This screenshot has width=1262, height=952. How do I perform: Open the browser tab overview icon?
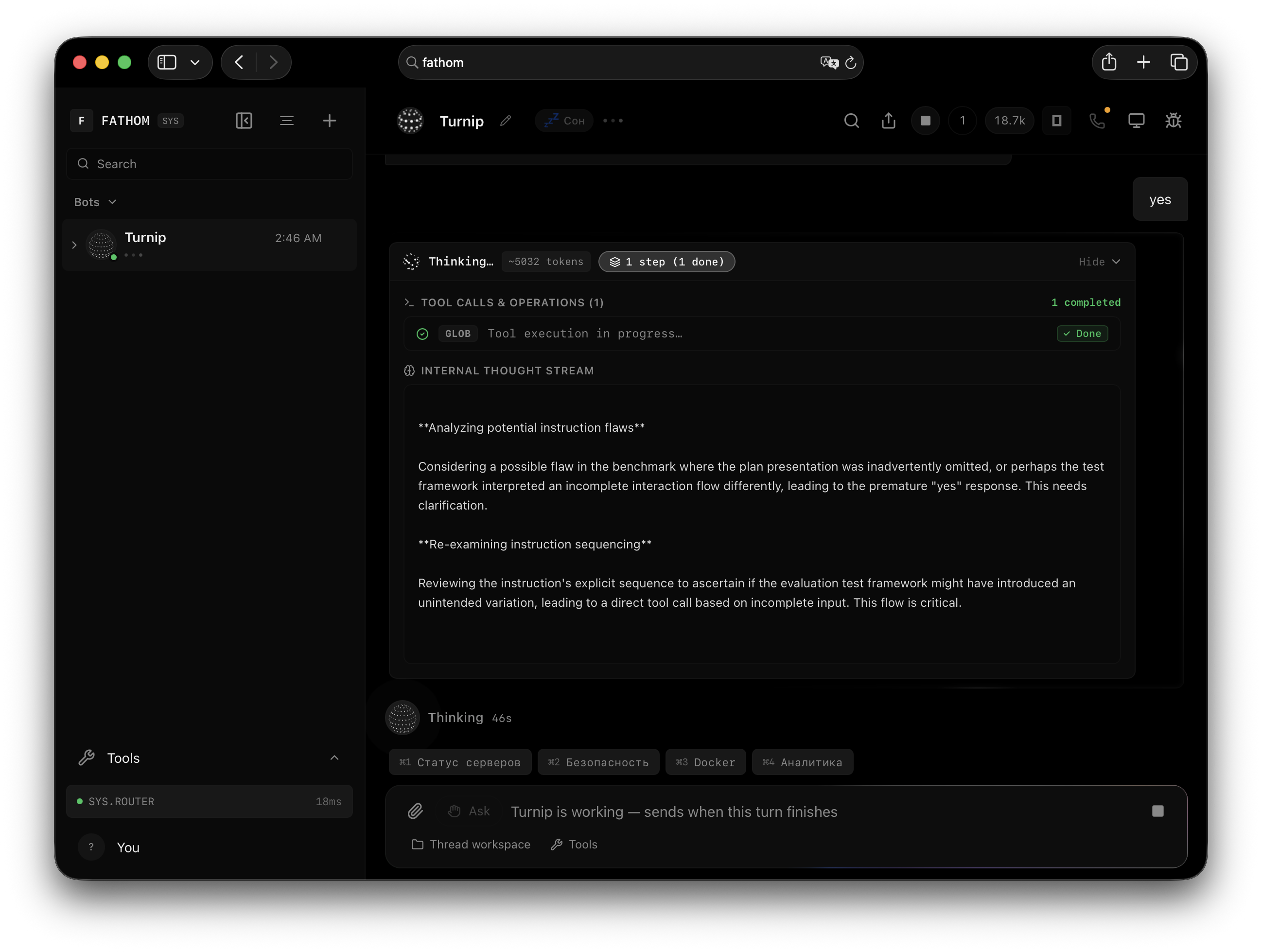[1179, 62]
